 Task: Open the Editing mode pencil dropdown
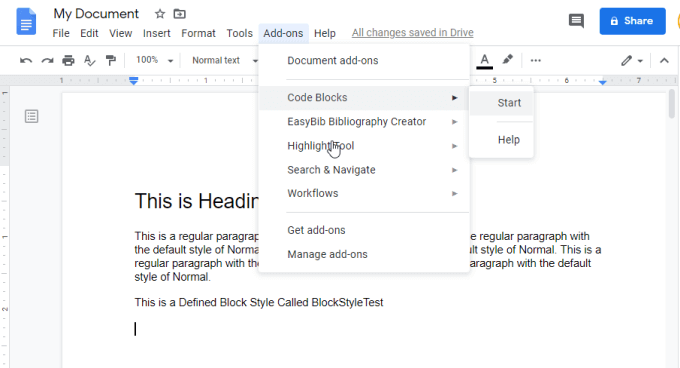631,60
